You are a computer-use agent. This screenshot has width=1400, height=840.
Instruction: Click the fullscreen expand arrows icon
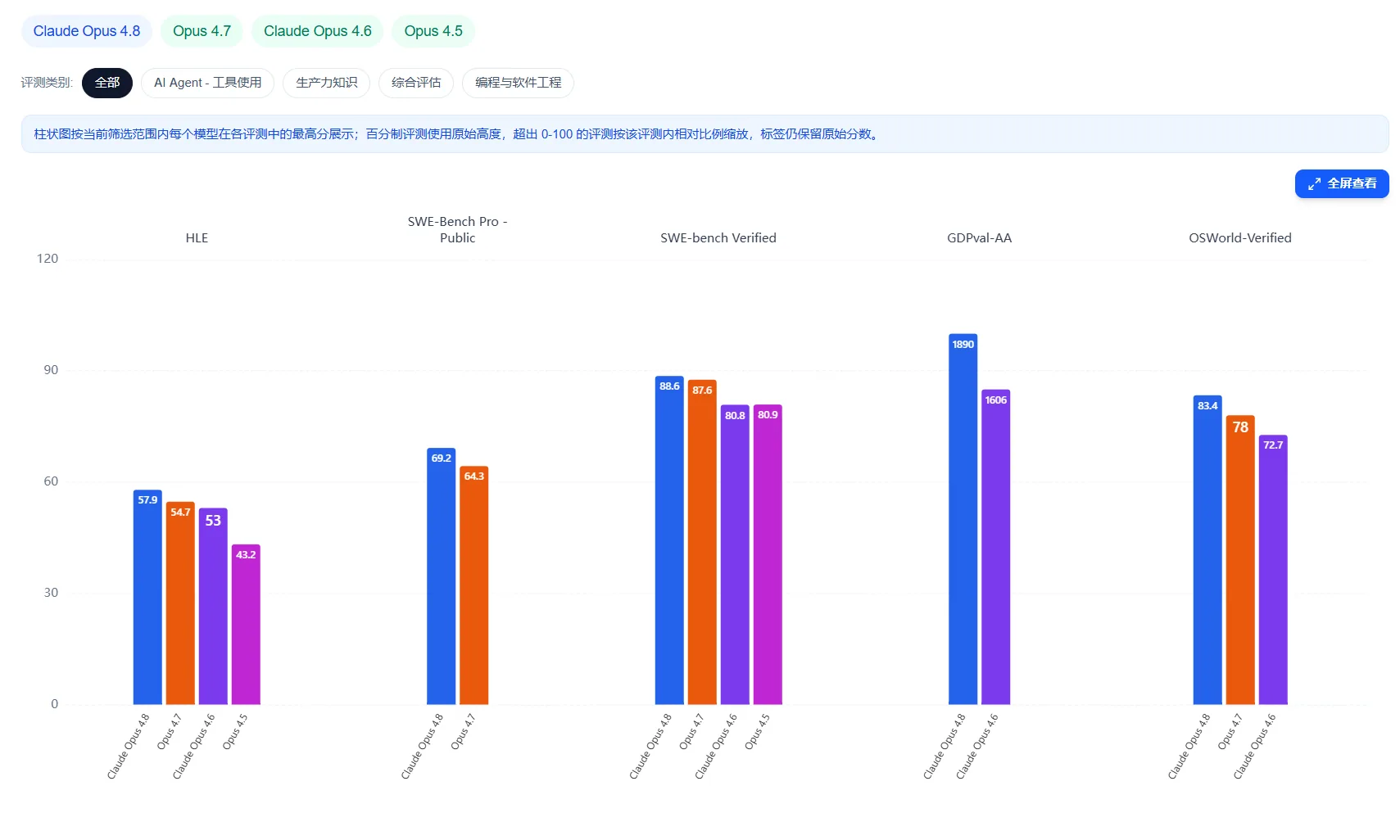1314,184
